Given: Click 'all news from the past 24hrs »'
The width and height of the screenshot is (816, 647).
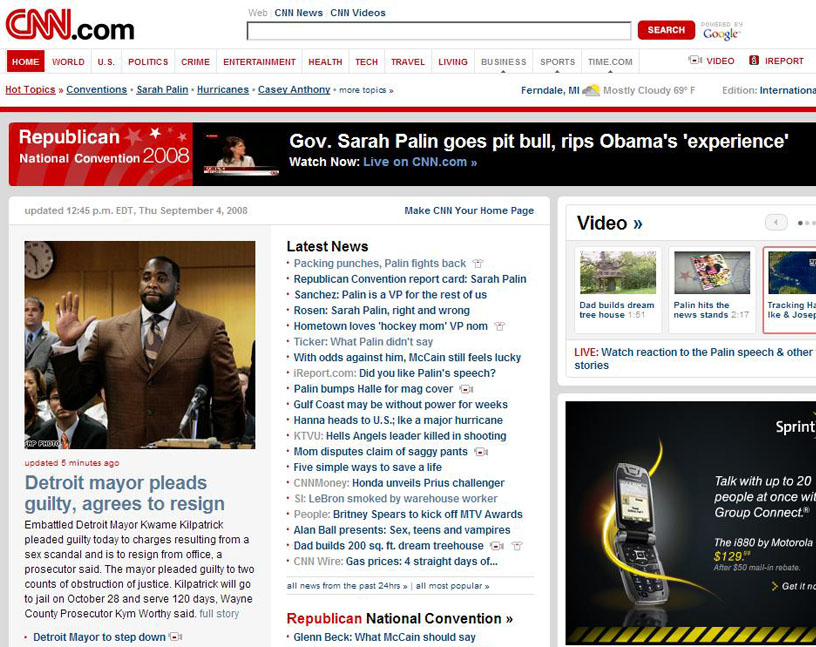Looking at the screenshot, I should pyautogui.click(x=347, y=586).
